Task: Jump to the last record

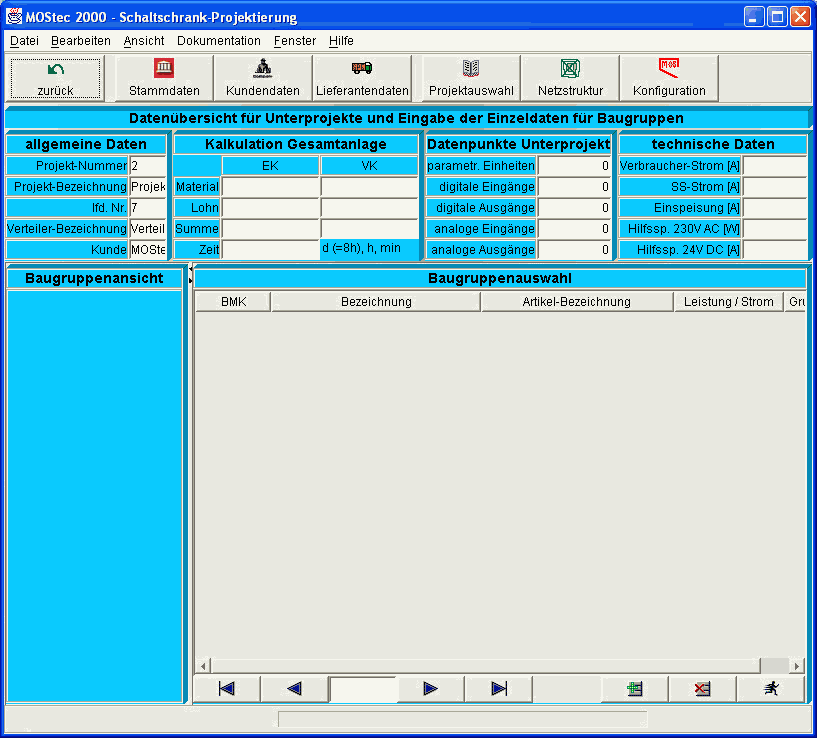Action: [499, 688]
